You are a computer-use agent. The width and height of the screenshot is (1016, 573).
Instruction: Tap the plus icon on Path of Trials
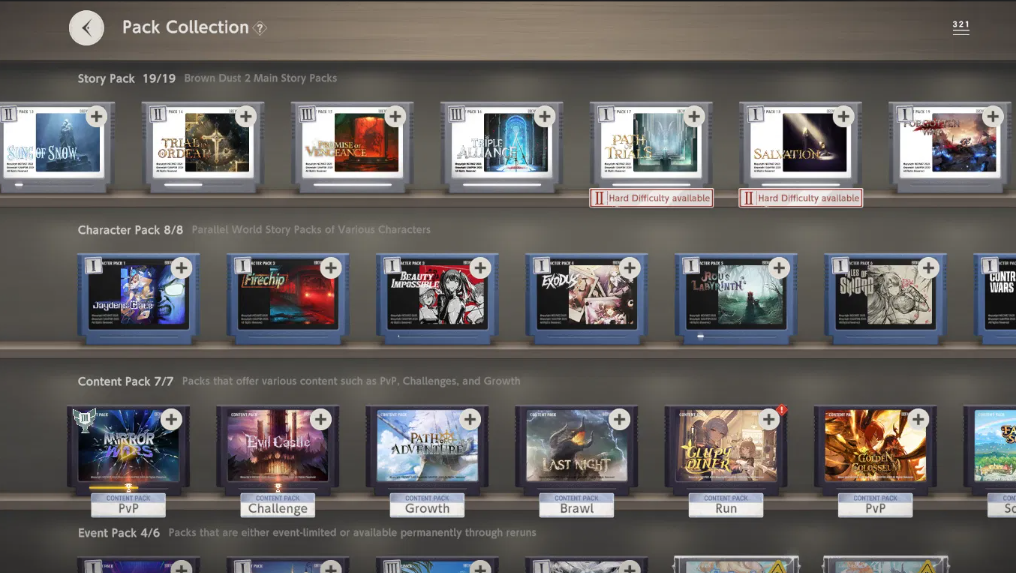point(694,117)
